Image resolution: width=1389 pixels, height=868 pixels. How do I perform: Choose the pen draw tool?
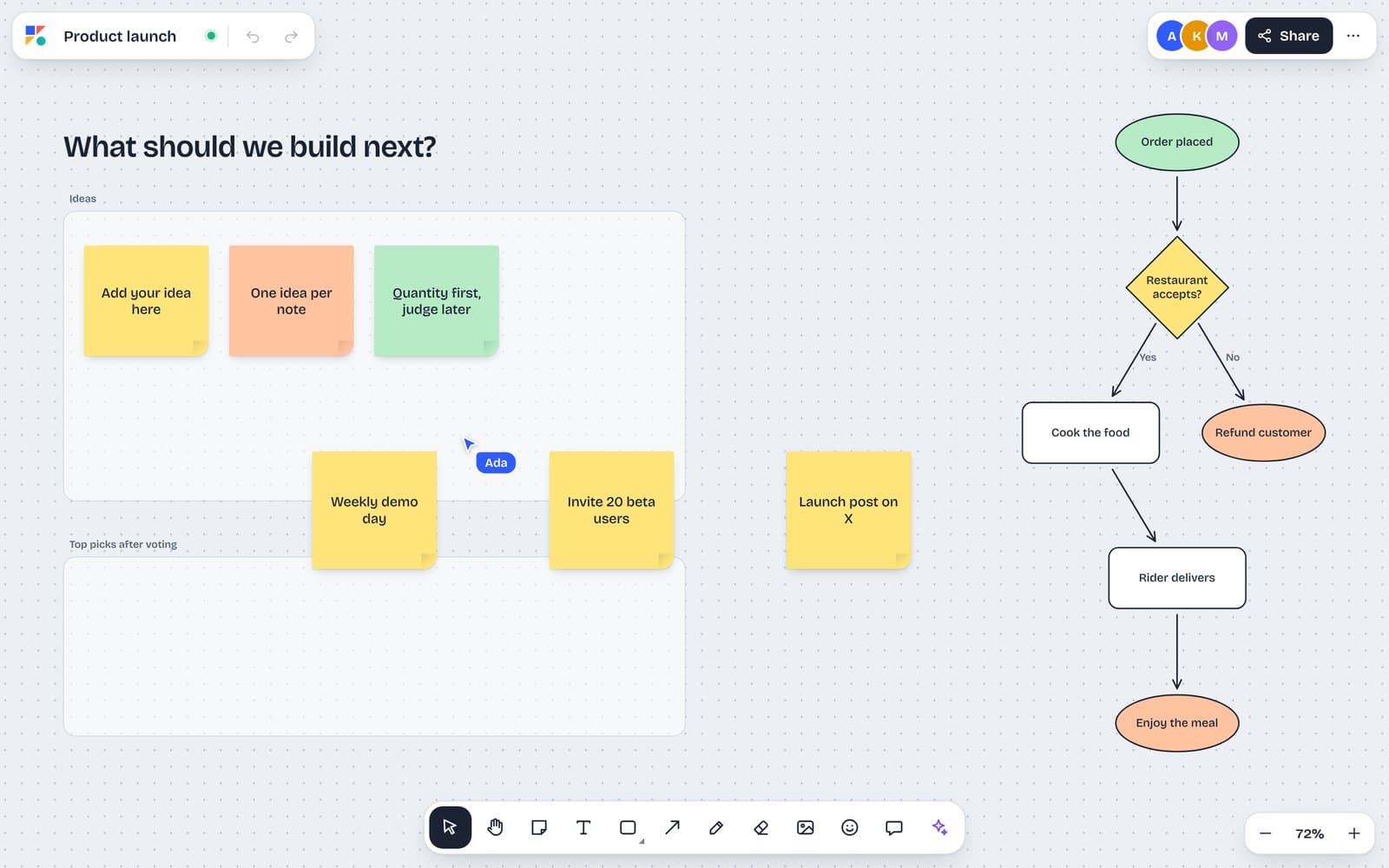pyautogui.click(x=716, y=827)
